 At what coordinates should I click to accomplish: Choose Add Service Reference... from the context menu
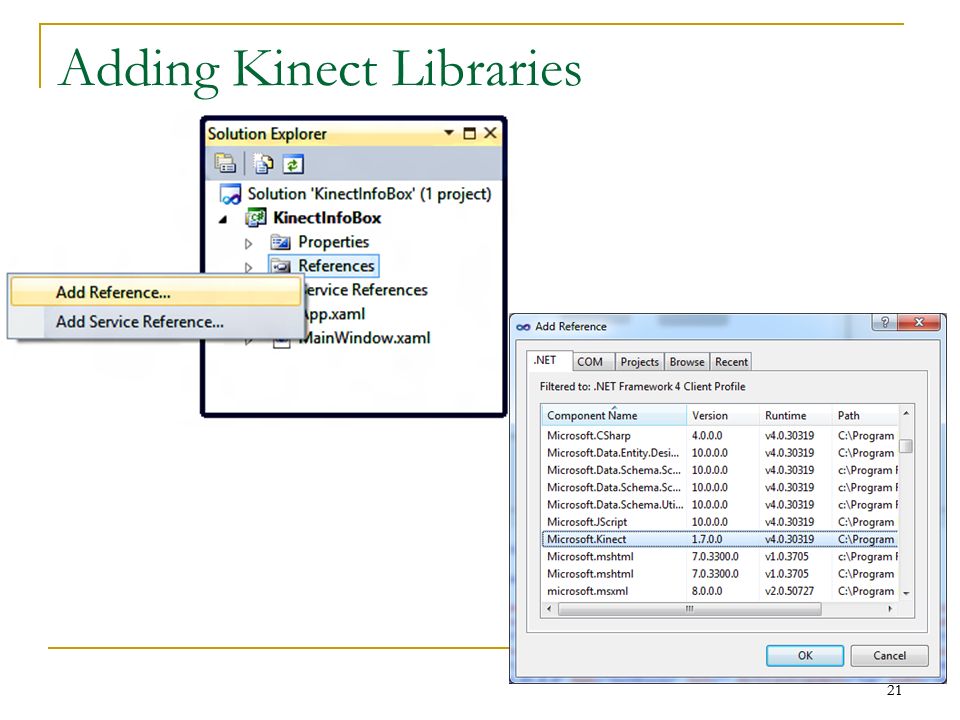tap(156, 321)
